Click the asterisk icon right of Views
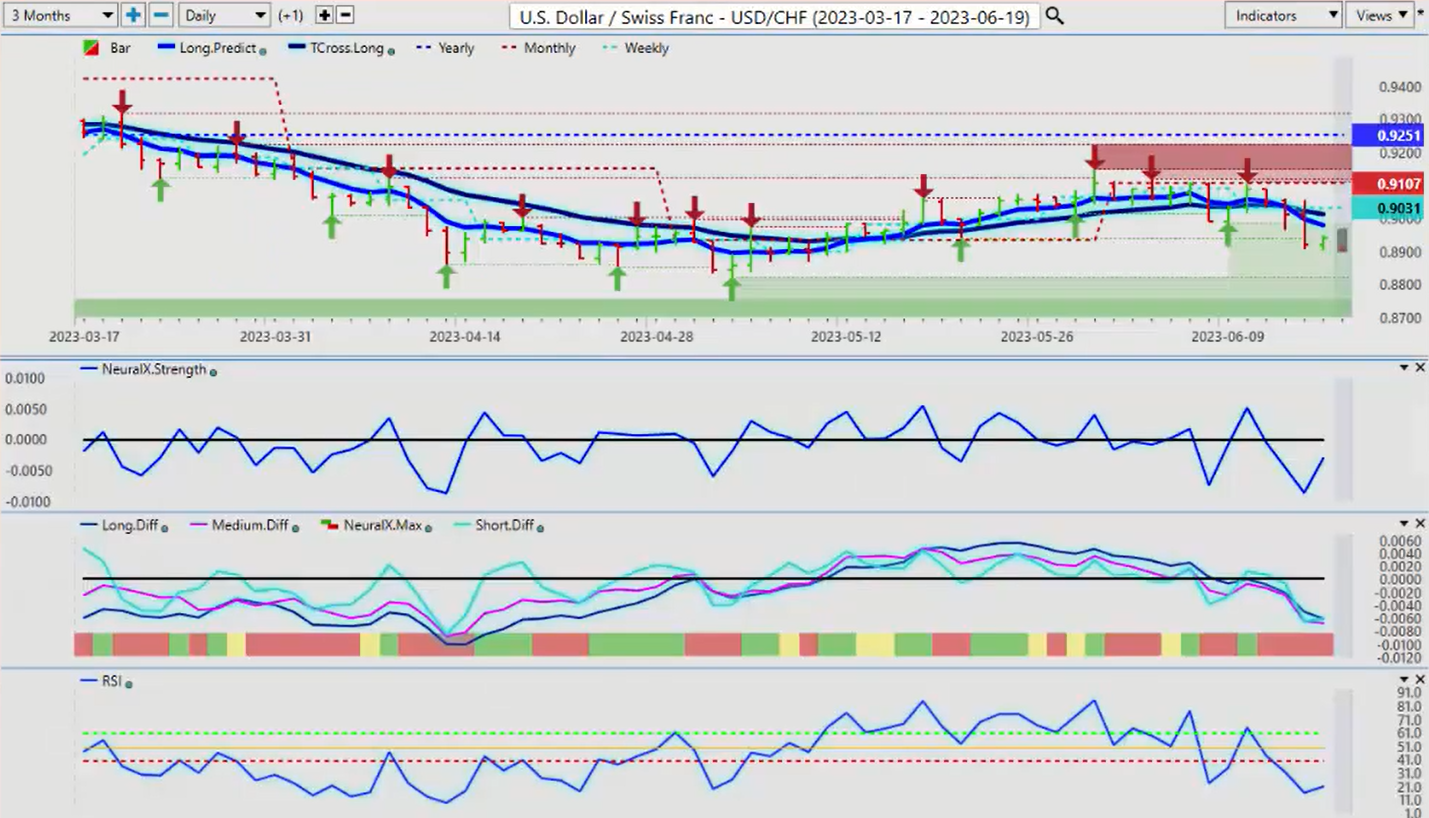This screenshot has width=1429, height=818. pyautogui.click(x=1421, y=13)
